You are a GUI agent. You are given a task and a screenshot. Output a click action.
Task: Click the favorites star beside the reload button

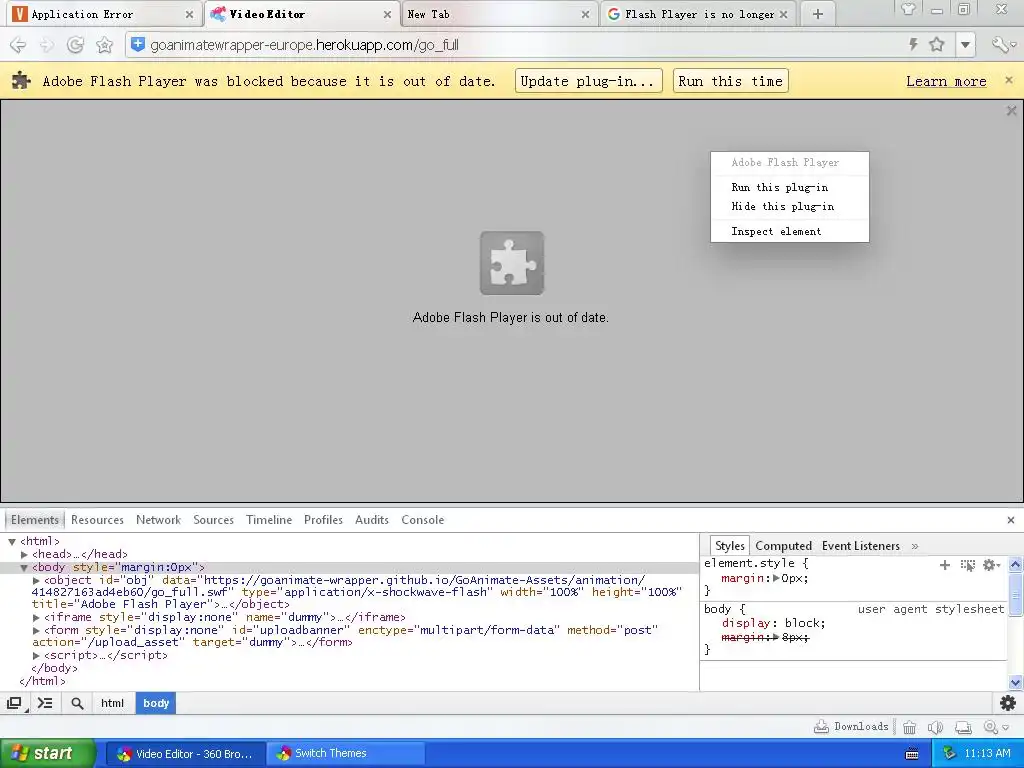[104, 45]
